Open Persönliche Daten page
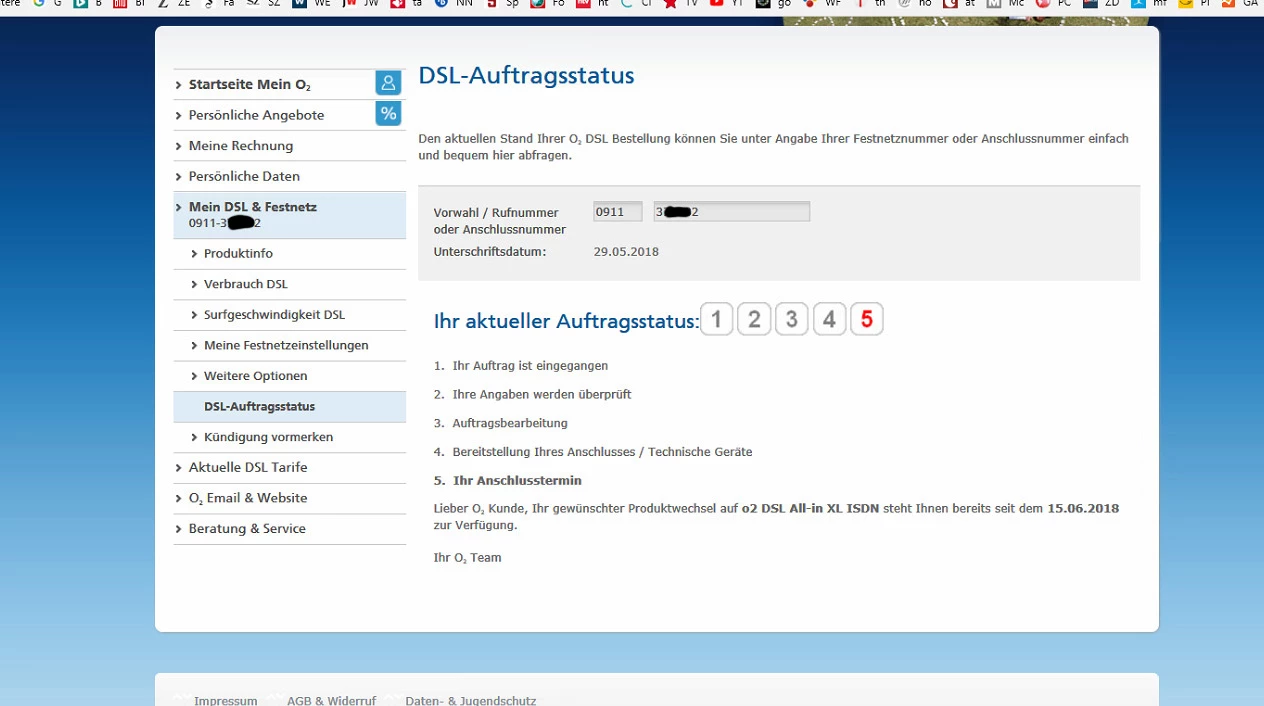Image resolution: width=1264 pixels, height=706 pixels. pos(244,176)
